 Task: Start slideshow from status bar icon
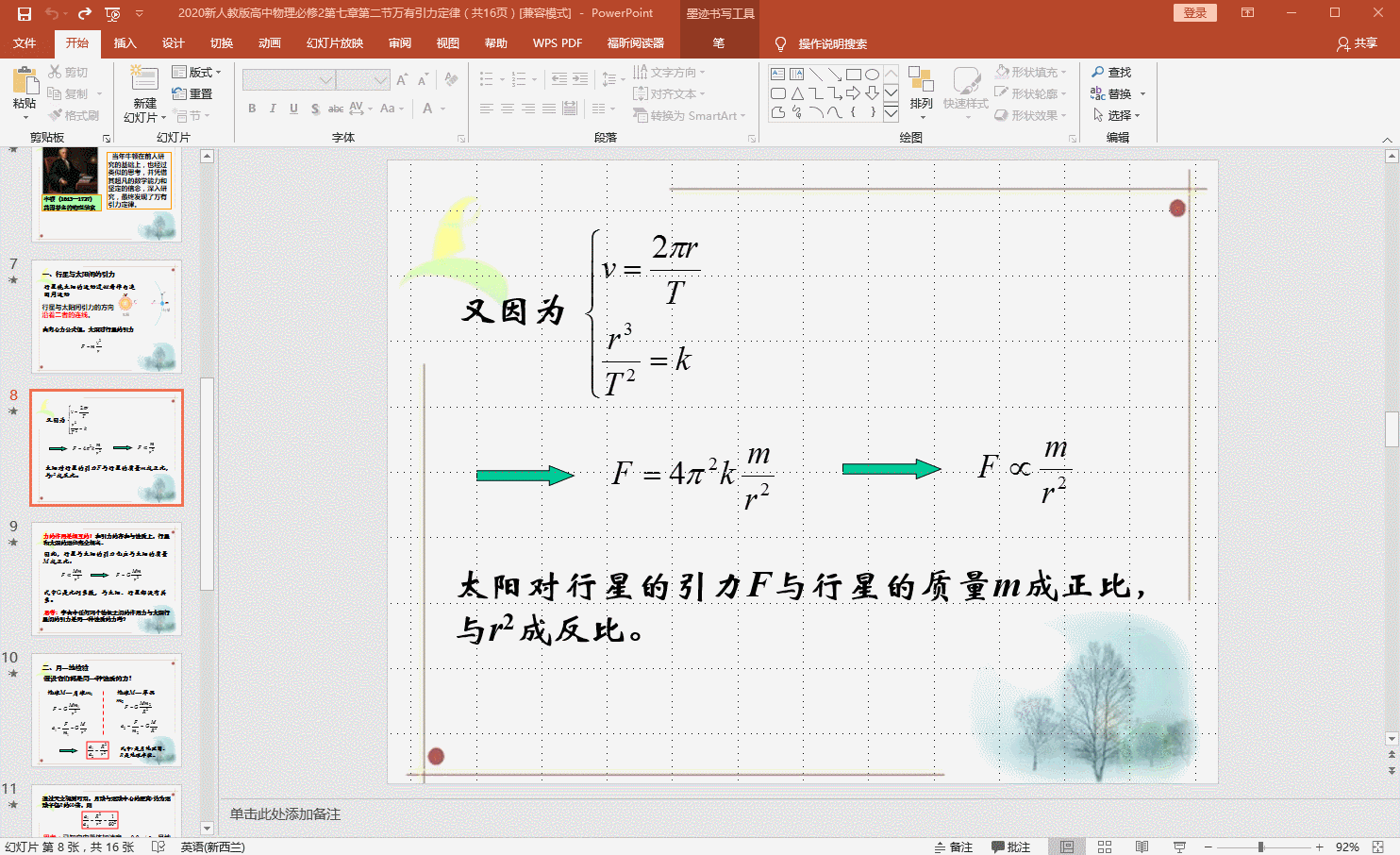1179,847
